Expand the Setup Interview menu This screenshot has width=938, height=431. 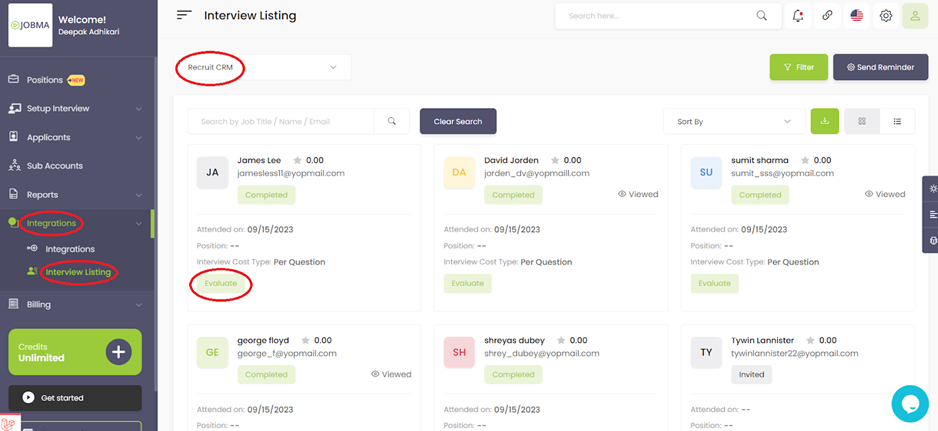click(x=76, y=108)
